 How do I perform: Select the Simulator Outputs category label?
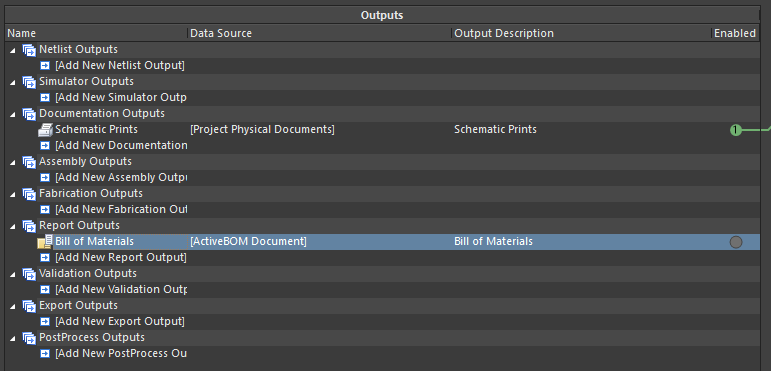(x=86, y=82)
